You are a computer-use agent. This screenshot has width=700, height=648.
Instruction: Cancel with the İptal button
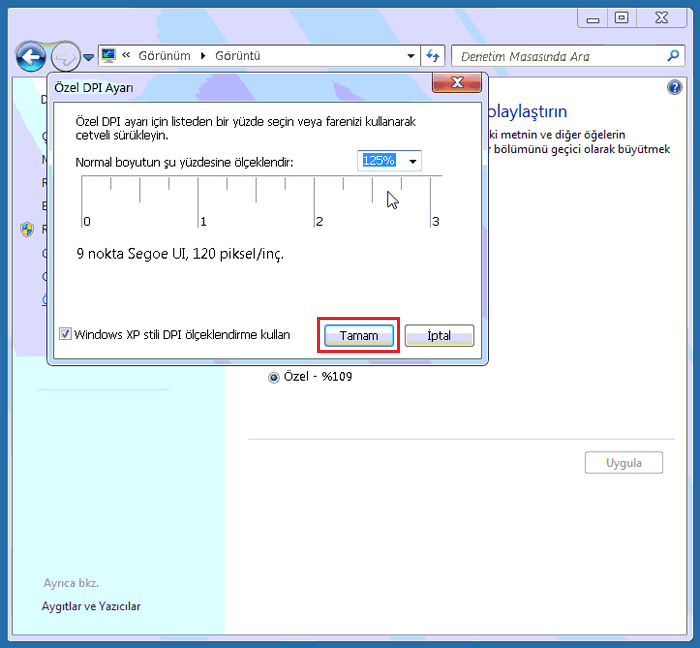tap(439, 335)
